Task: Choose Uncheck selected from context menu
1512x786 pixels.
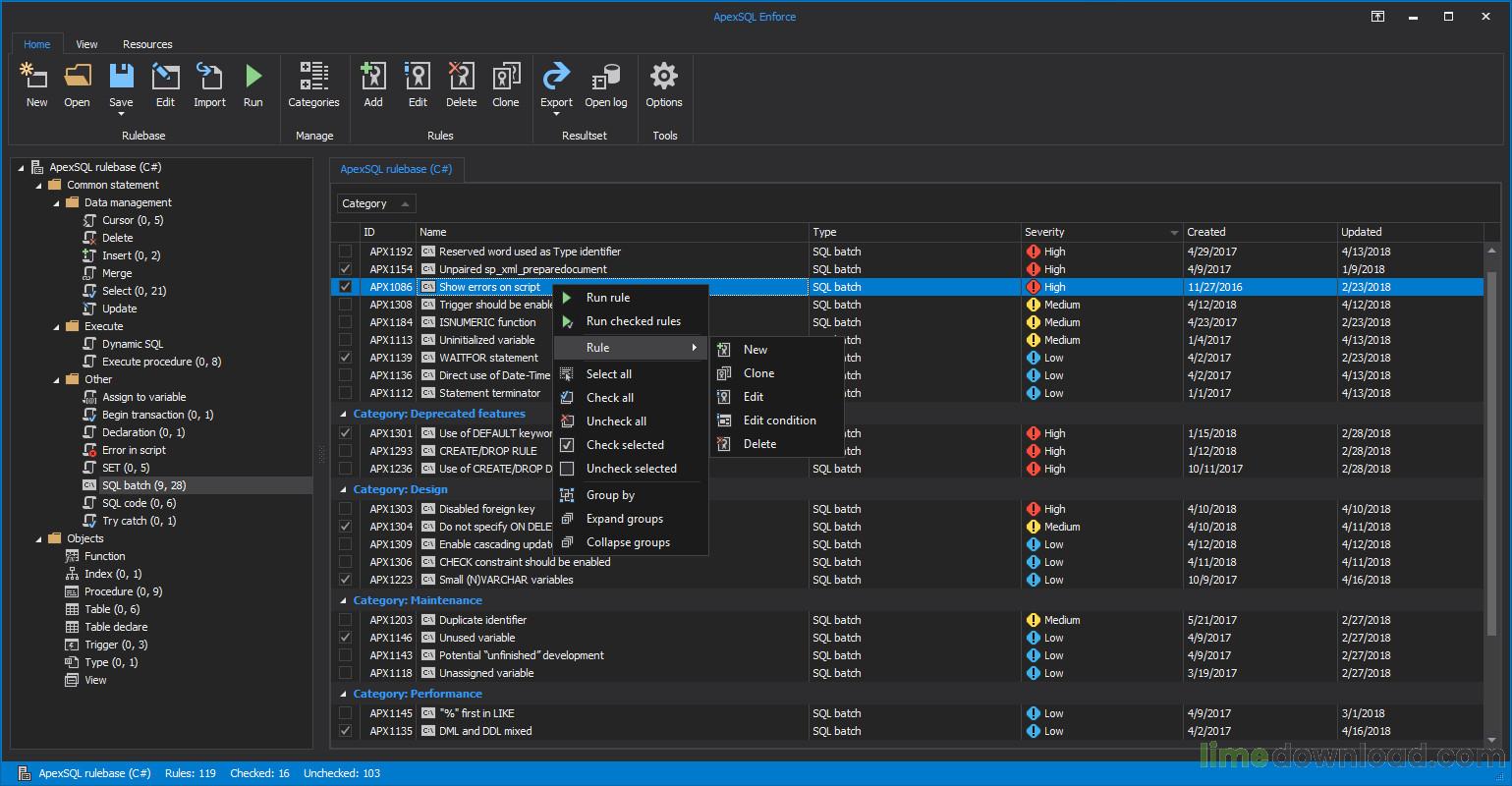Action: tap(631, 469)
